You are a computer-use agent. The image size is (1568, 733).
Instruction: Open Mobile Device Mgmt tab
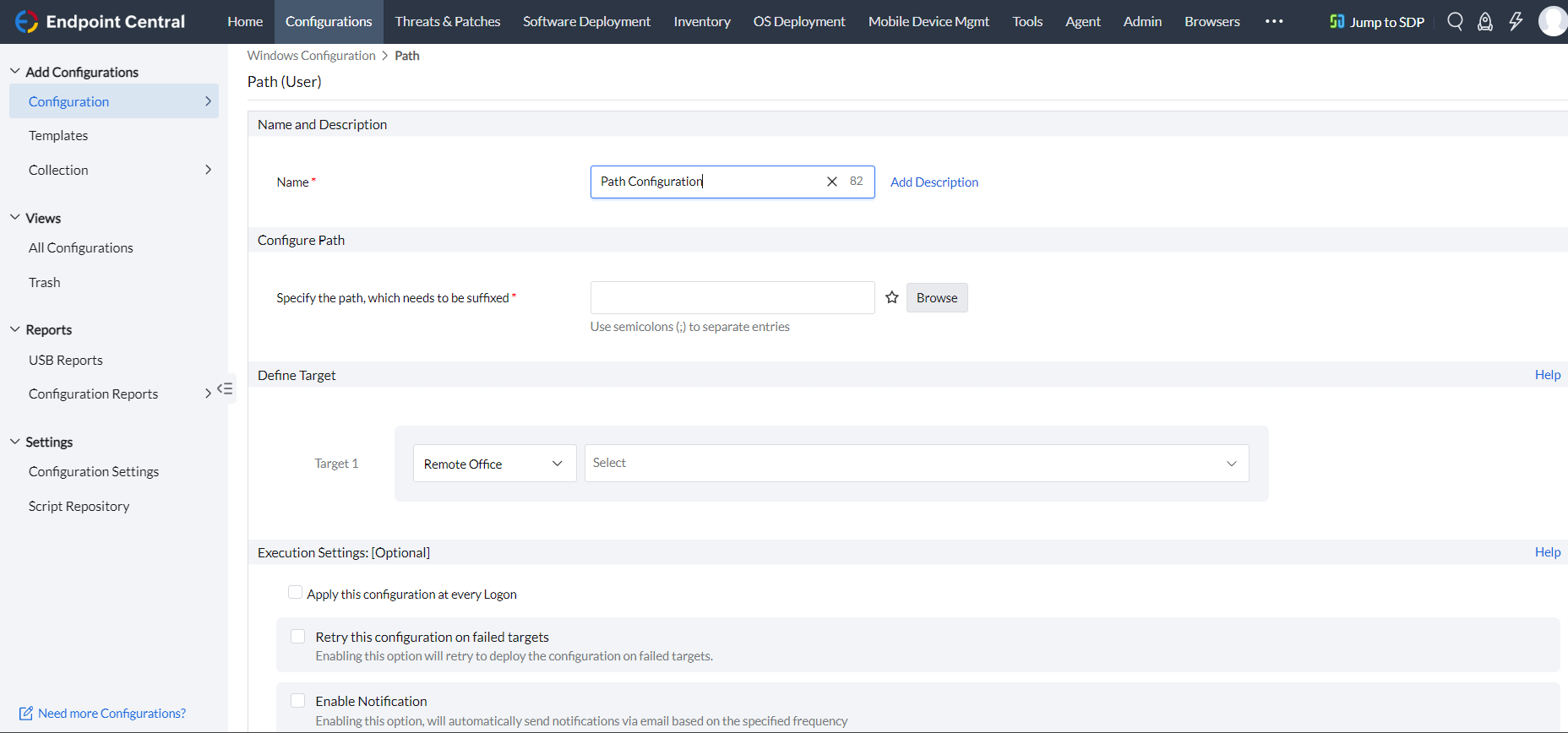tap(928, 21)
